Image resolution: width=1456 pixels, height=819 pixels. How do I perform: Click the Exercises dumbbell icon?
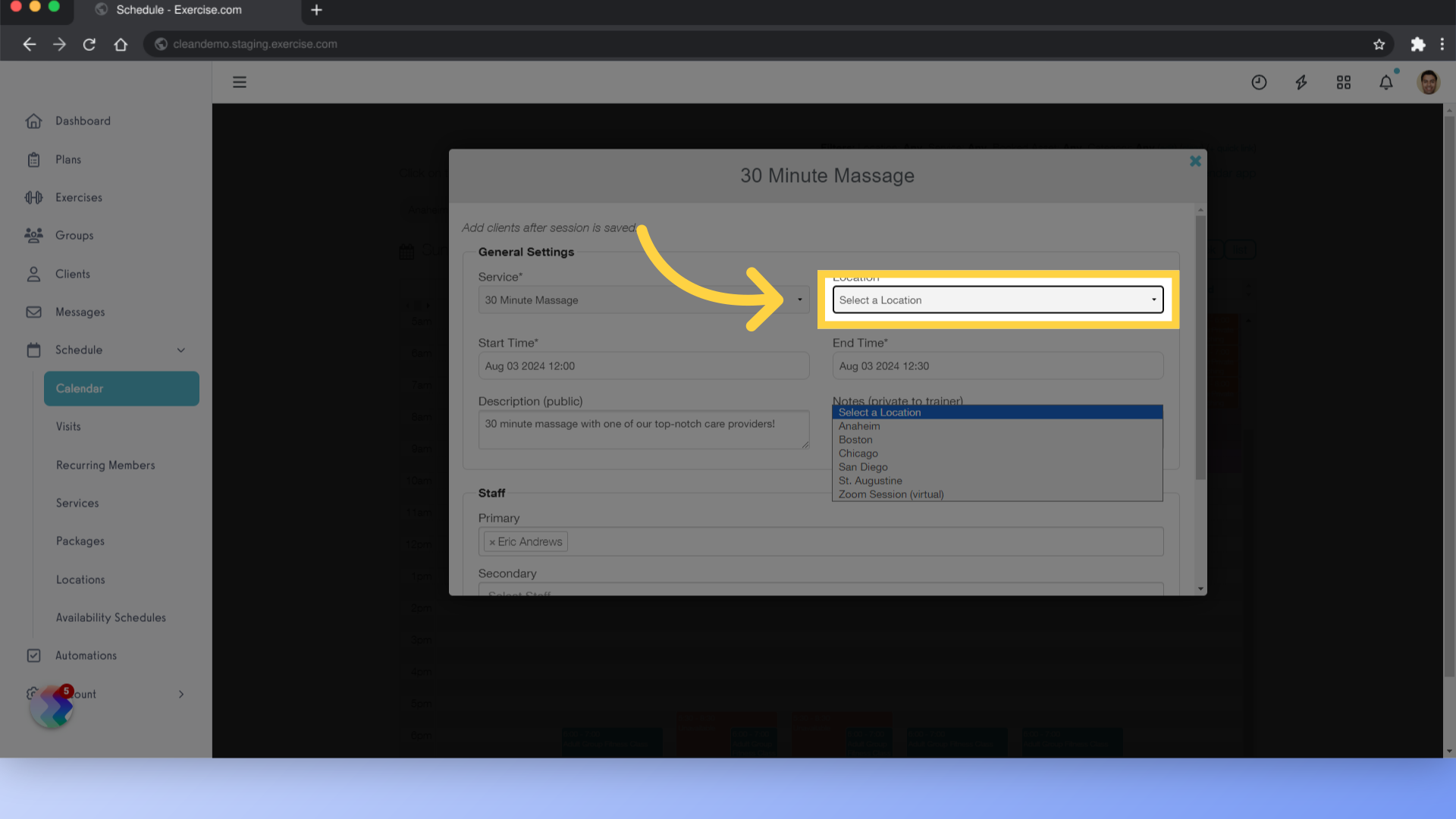pyautogui.click(x=33, y=197)
